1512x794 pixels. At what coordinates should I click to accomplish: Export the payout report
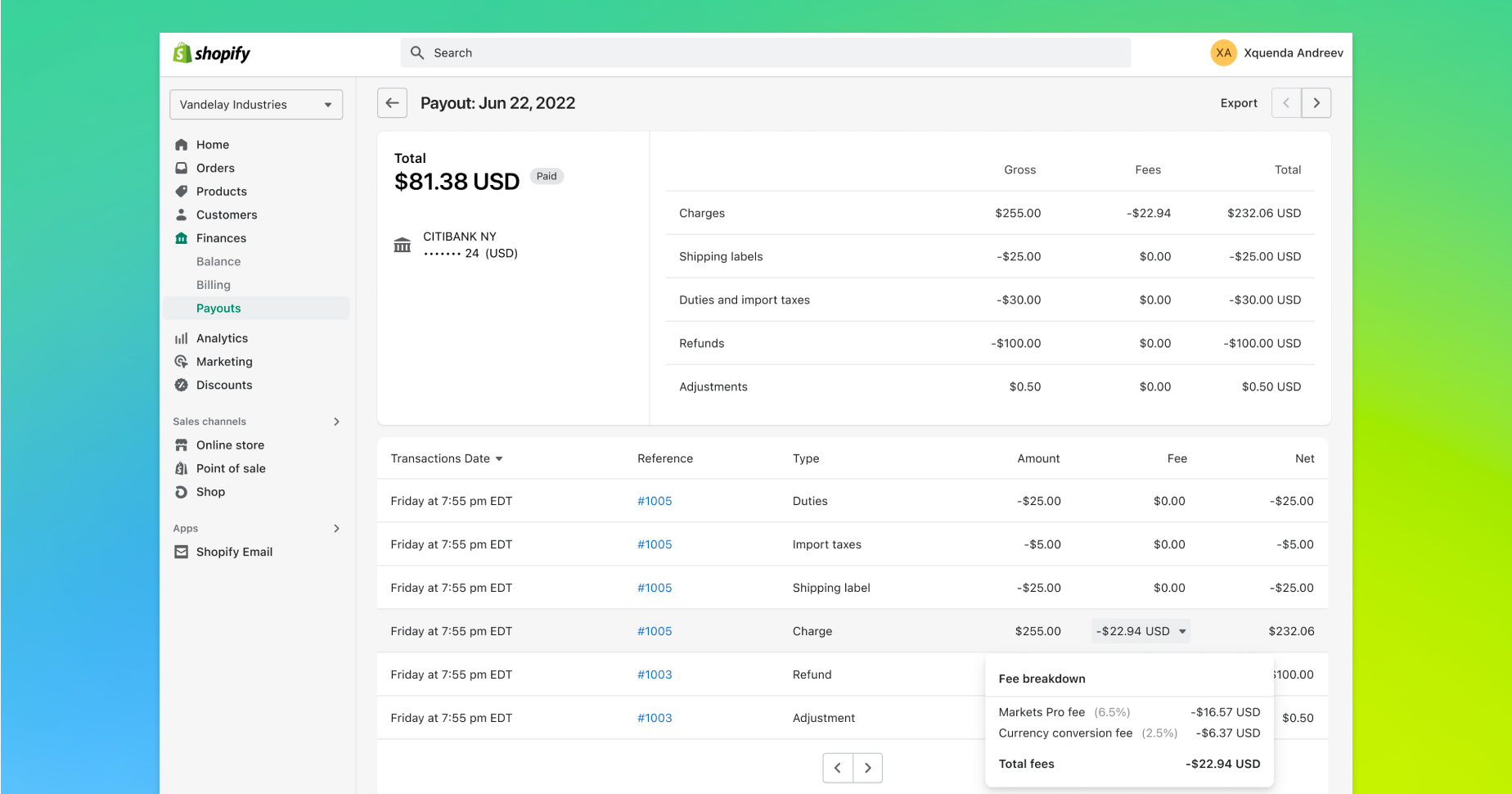click(x=1238, y=102)
